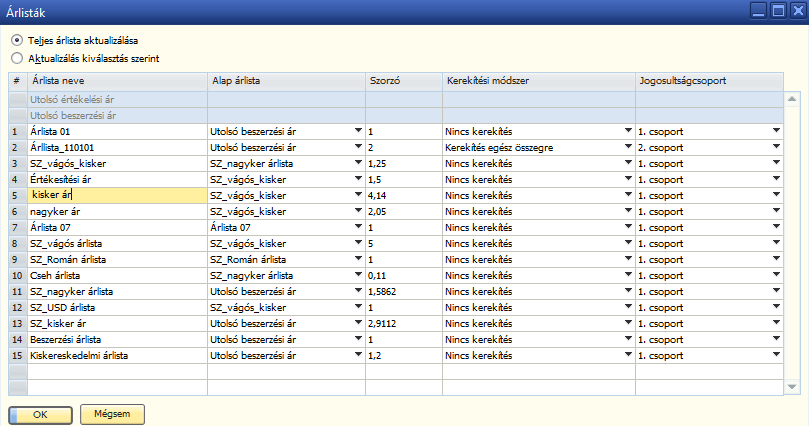Open Alap árlista dropdown for Árllista_110101
The height and width of the screenshot is (426, 809).
point(358,147)
